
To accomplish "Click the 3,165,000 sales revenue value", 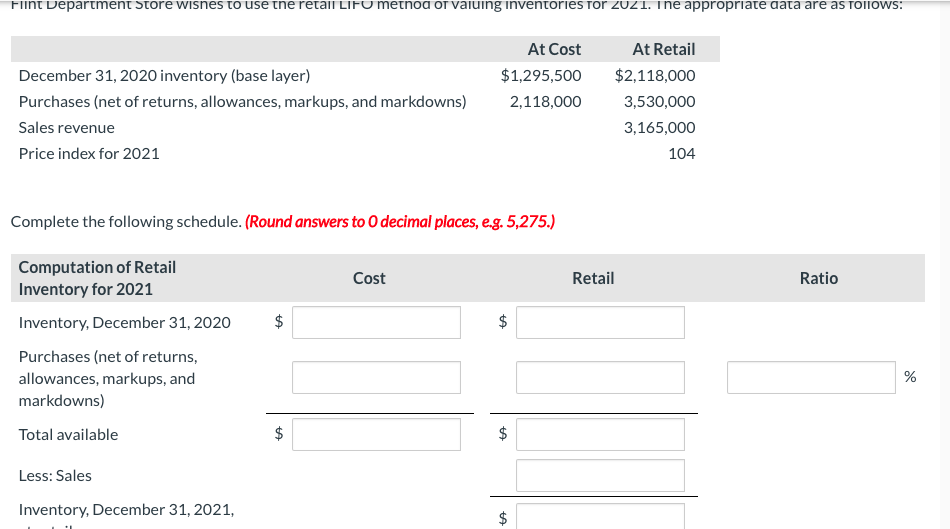I will point(660,128).
